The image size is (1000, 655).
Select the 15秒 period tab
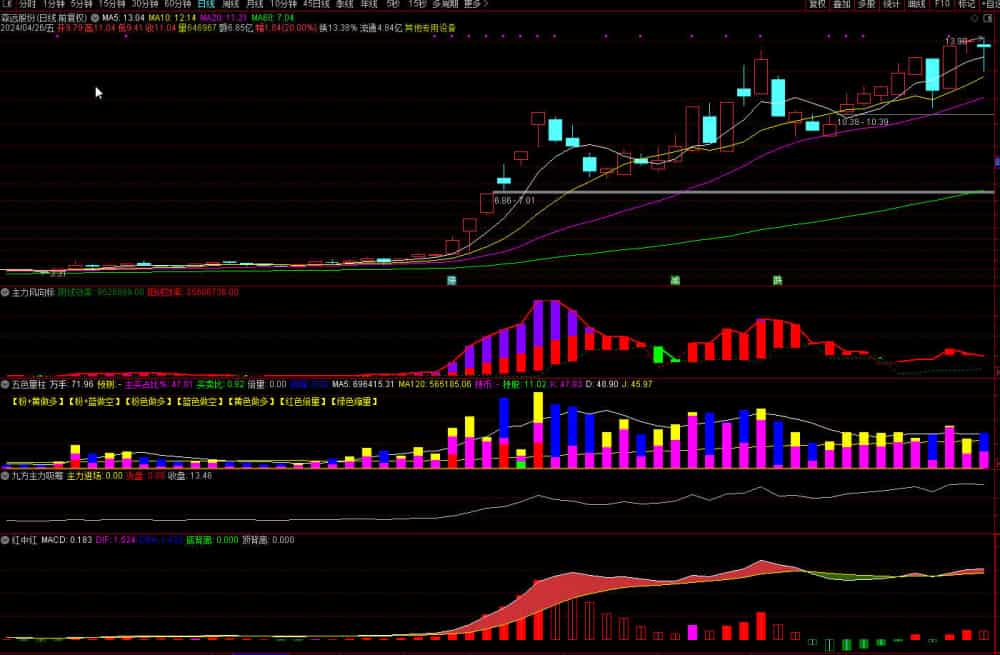(417, 4)
